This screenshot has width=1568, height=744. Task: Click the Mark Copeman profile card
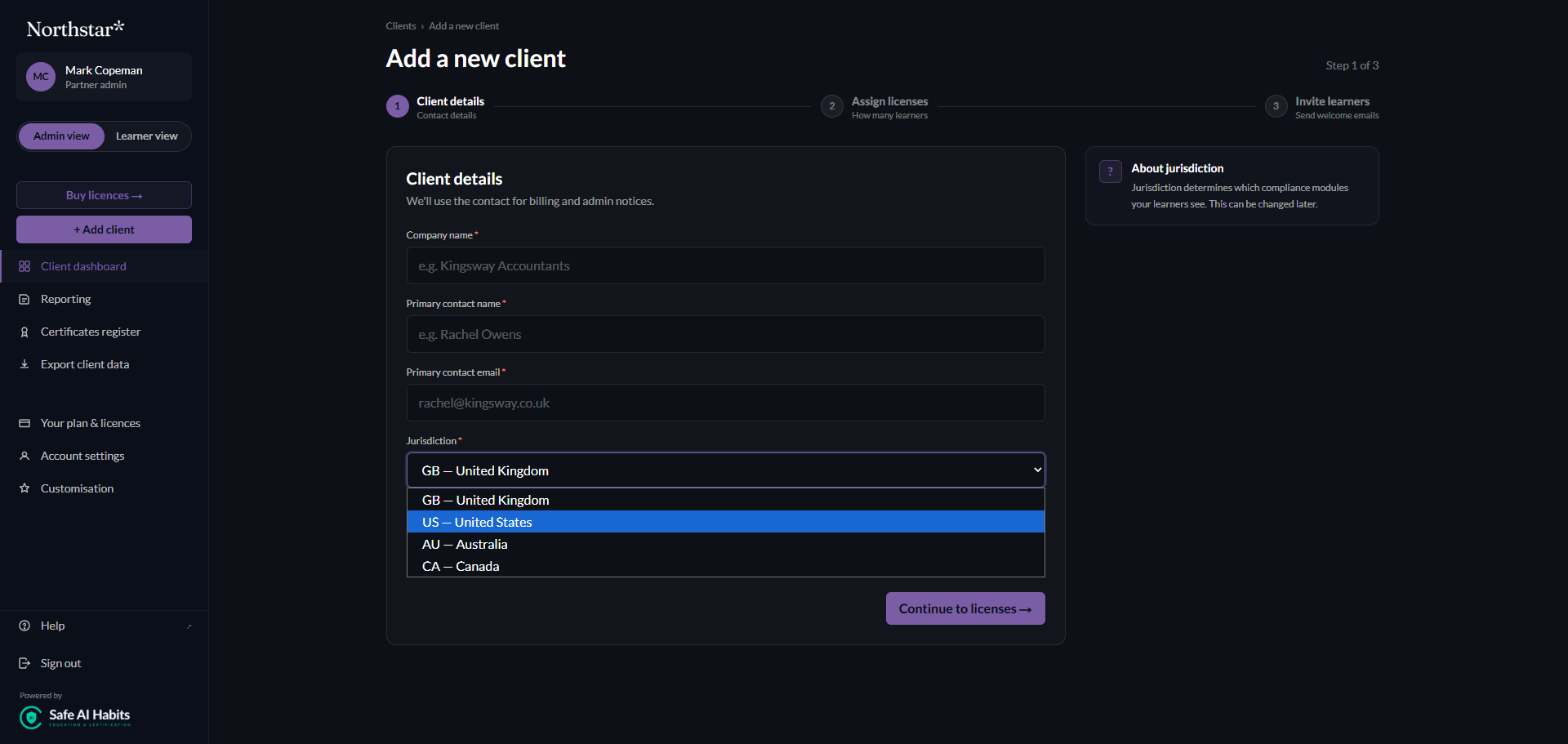[104, 77]
